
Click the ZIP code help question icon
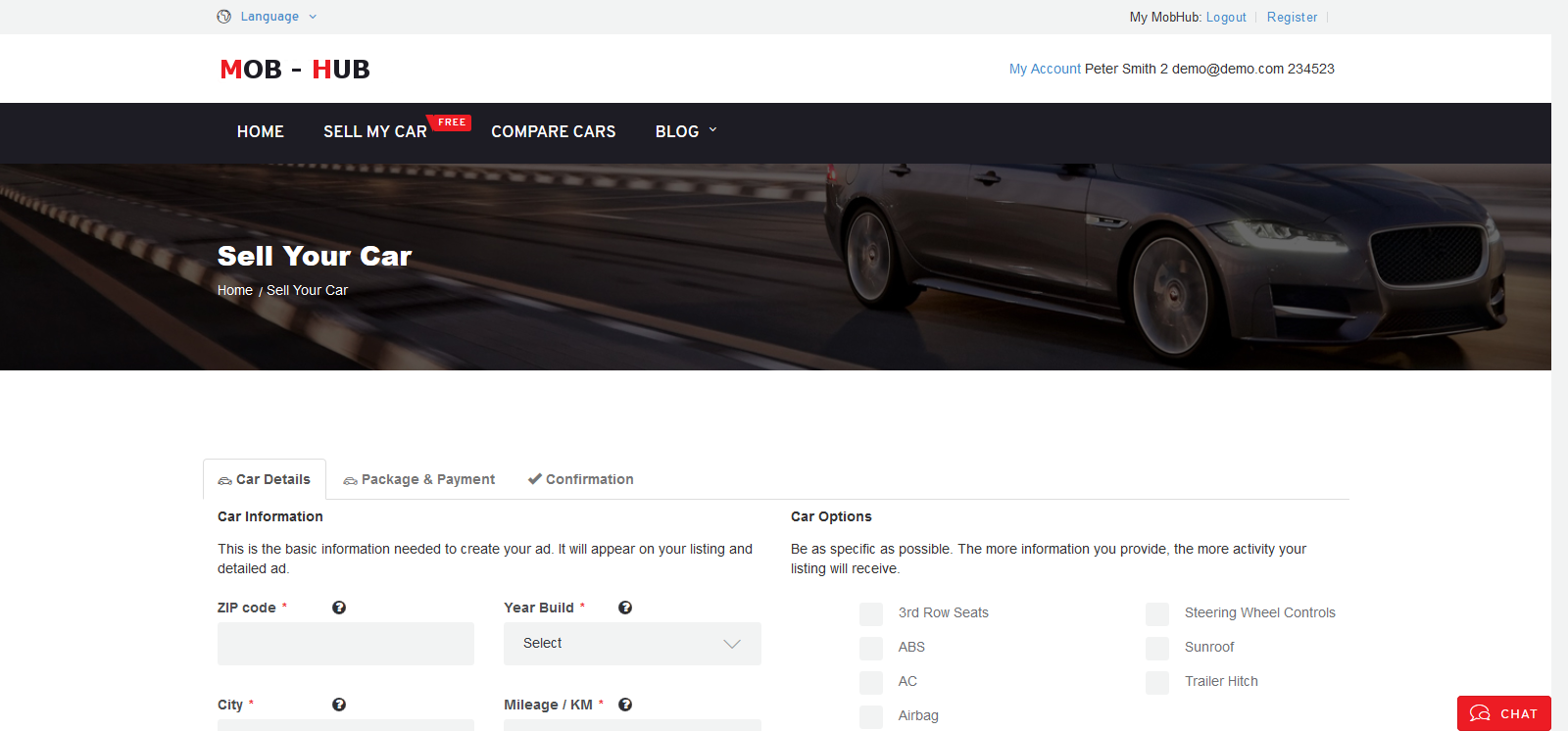click(x=339, y=608)
